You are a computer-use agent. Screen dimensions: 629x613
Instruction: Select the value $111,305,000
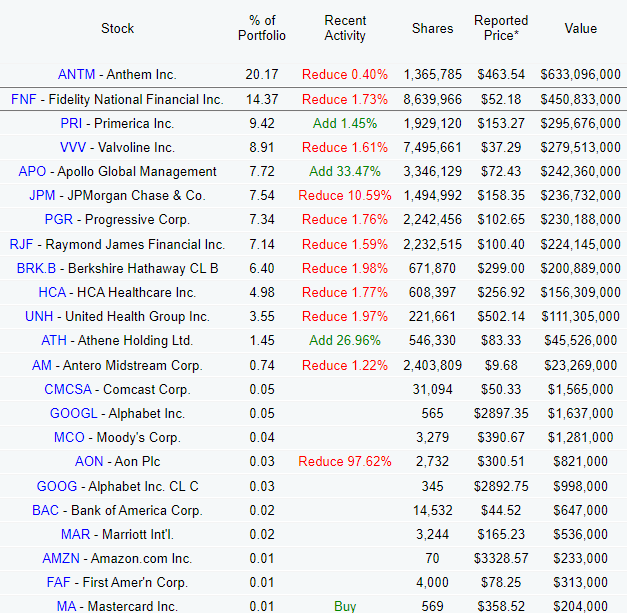pyautogui.click(x=580, y=317)
